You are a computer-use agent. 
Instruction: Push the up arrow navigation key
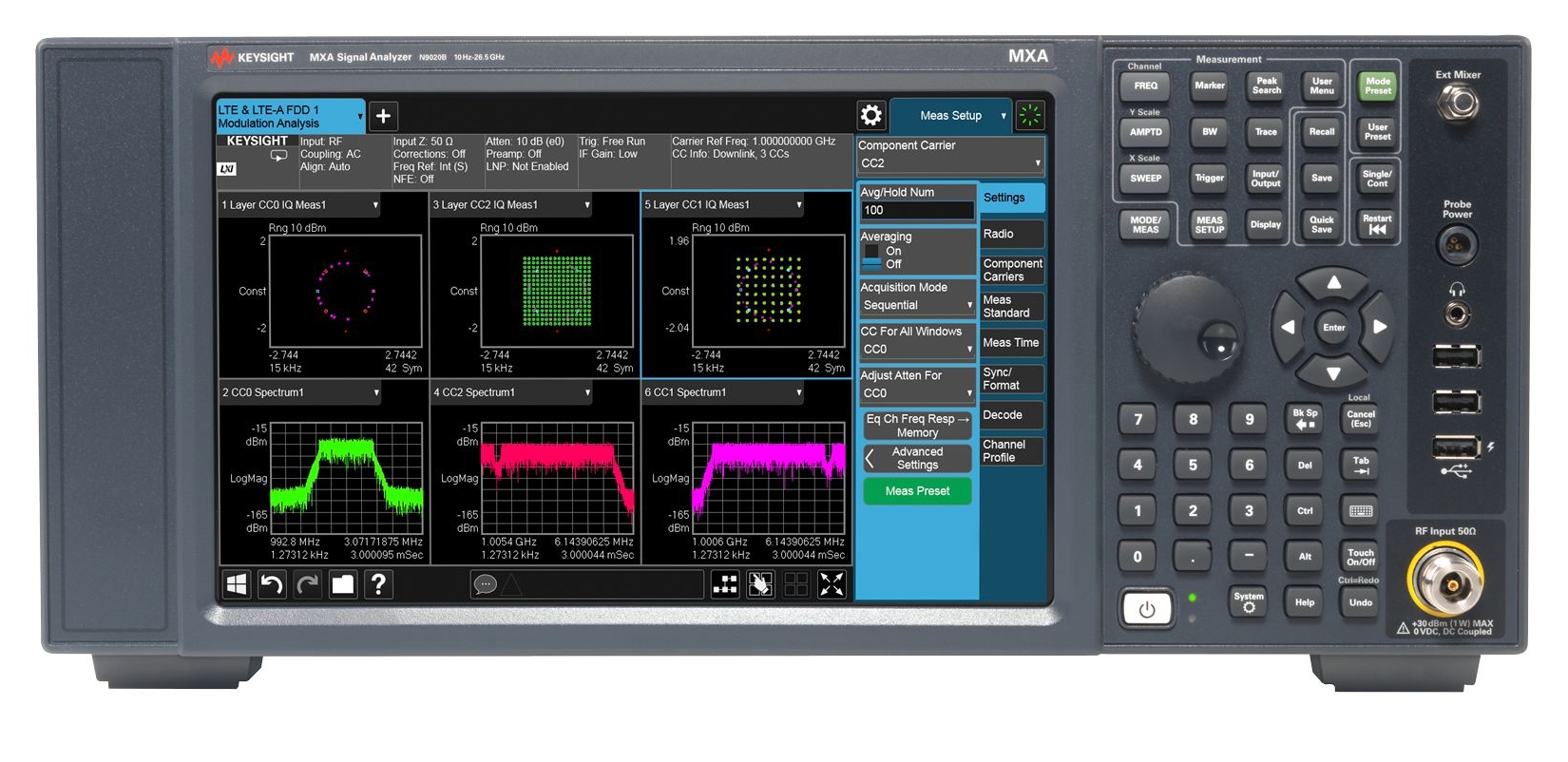pyautogui.click(x=1334, y=283)
